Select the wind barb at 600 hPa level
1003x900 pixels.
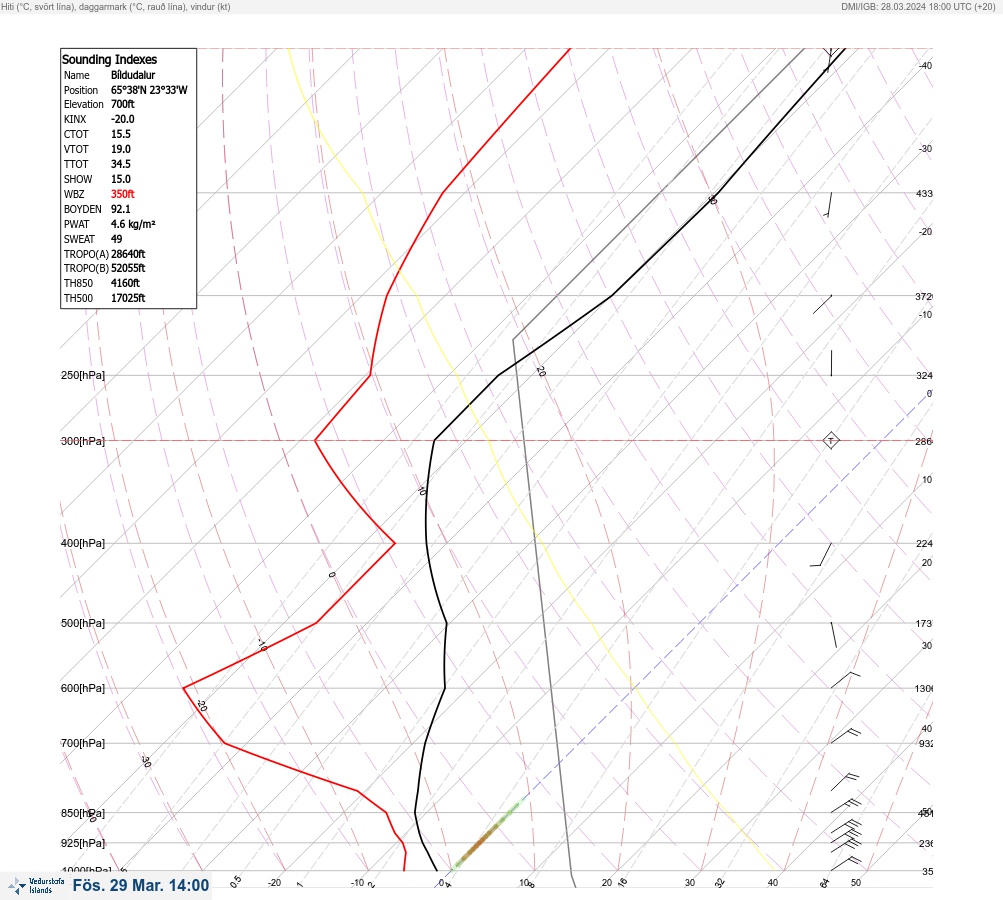pyautogui.click(x=845, y=680)
